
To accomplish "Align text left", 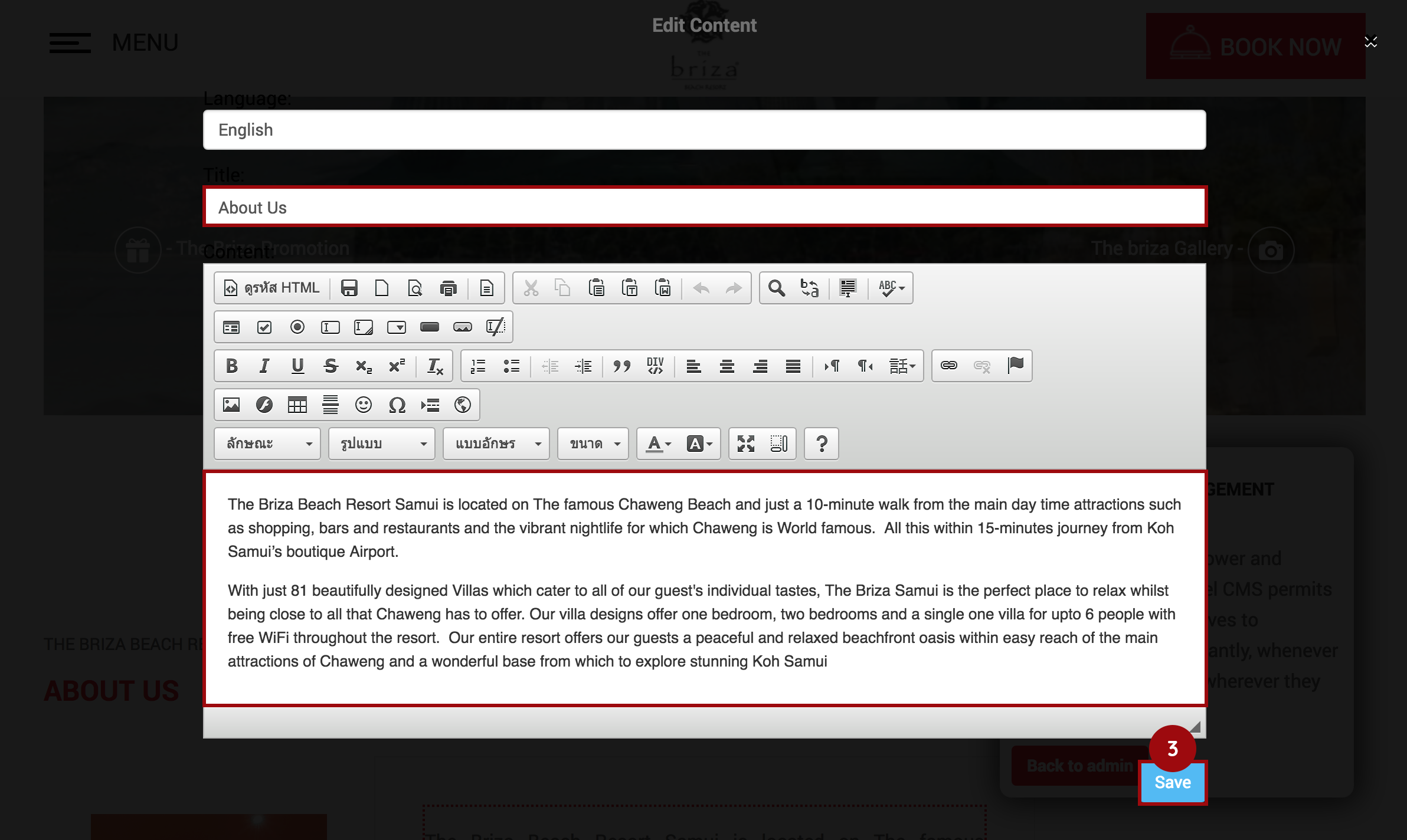I will pos(693,366).
